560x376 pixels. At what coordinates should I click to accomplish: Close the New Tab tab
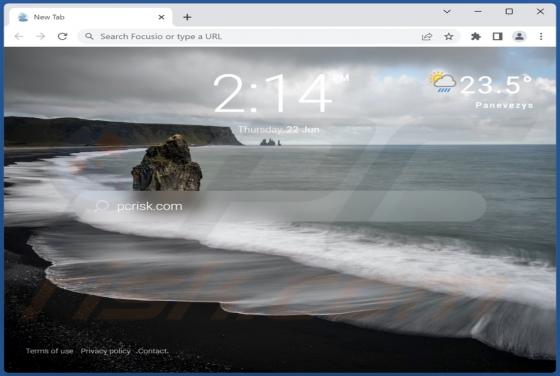click(161, 17)
